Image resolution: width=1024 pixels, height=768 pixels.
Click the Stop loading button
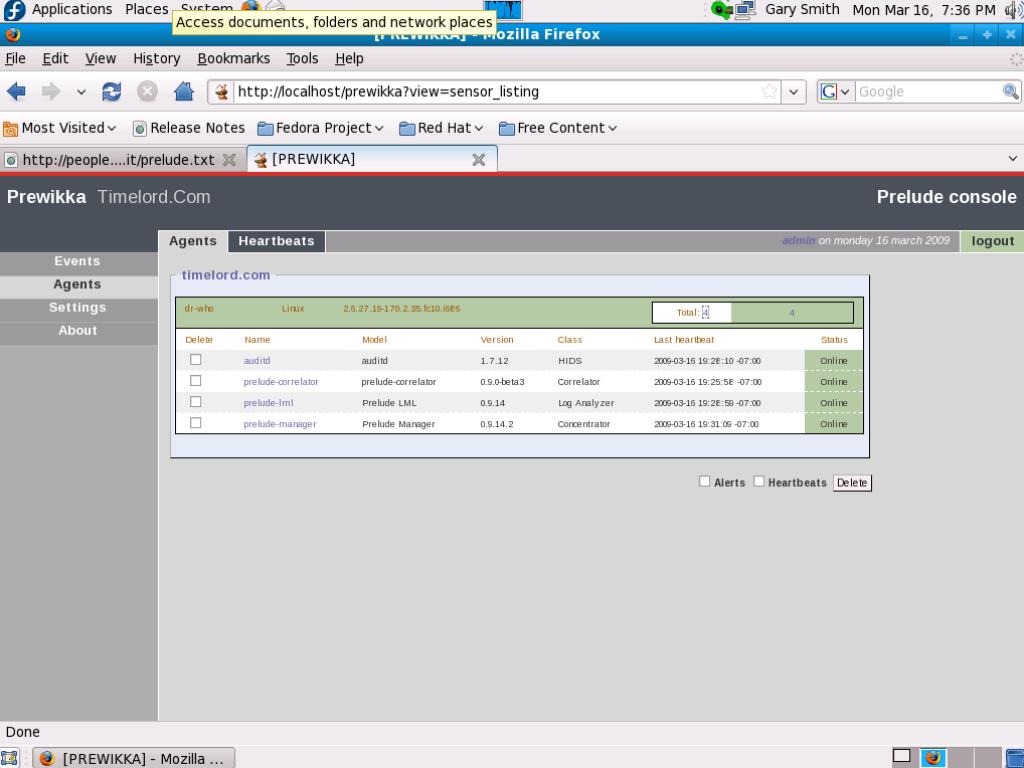(148, 91)
